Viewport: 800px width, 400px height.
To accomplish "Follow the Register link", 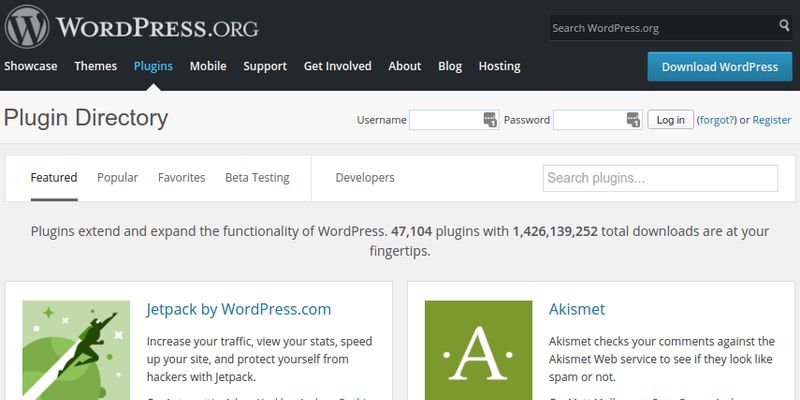I will coord(771,120).
